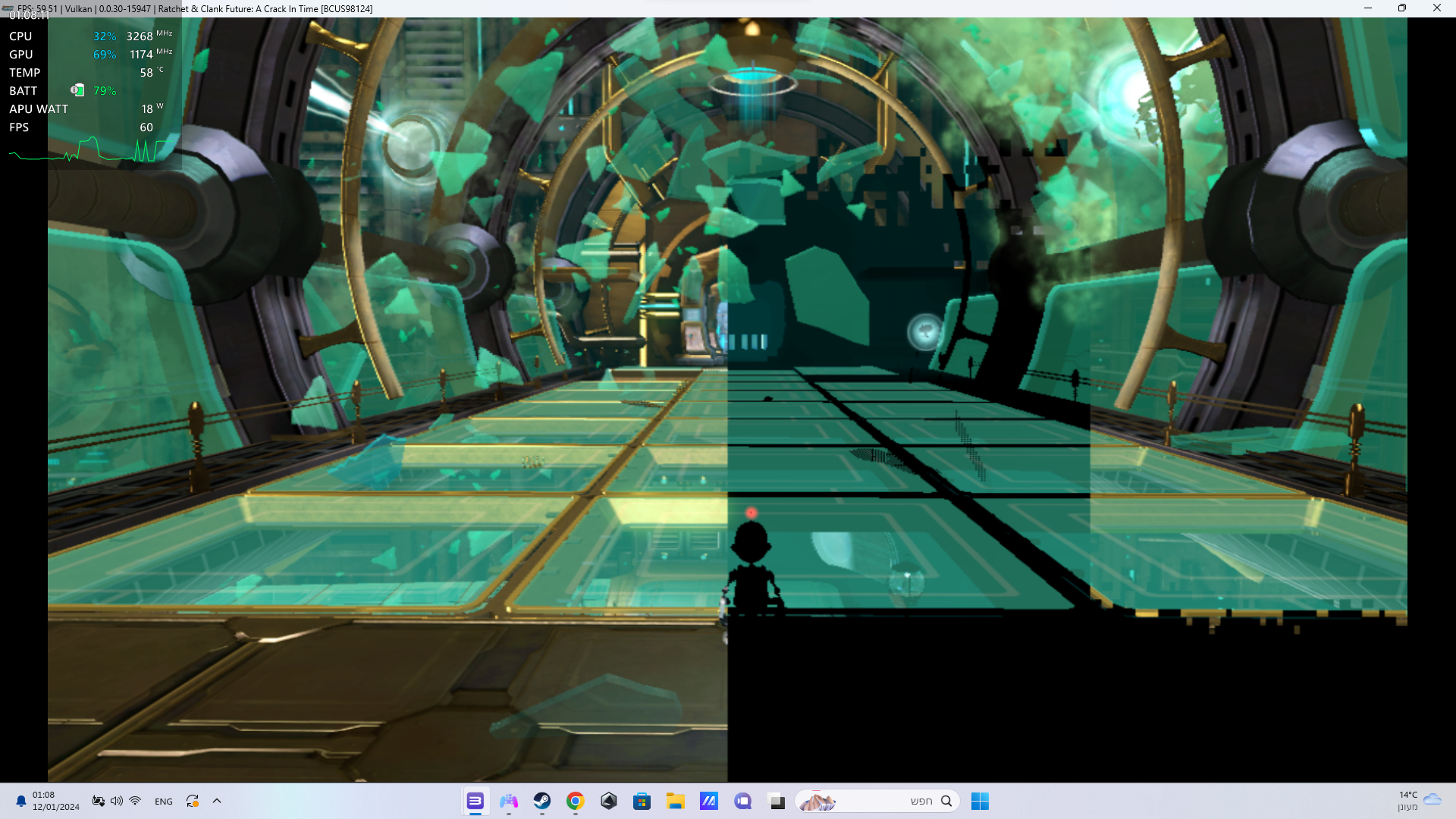Open the weather widget showing 14°C
This screenshot has height=819, width=1456.
[x=1418, y=801]
